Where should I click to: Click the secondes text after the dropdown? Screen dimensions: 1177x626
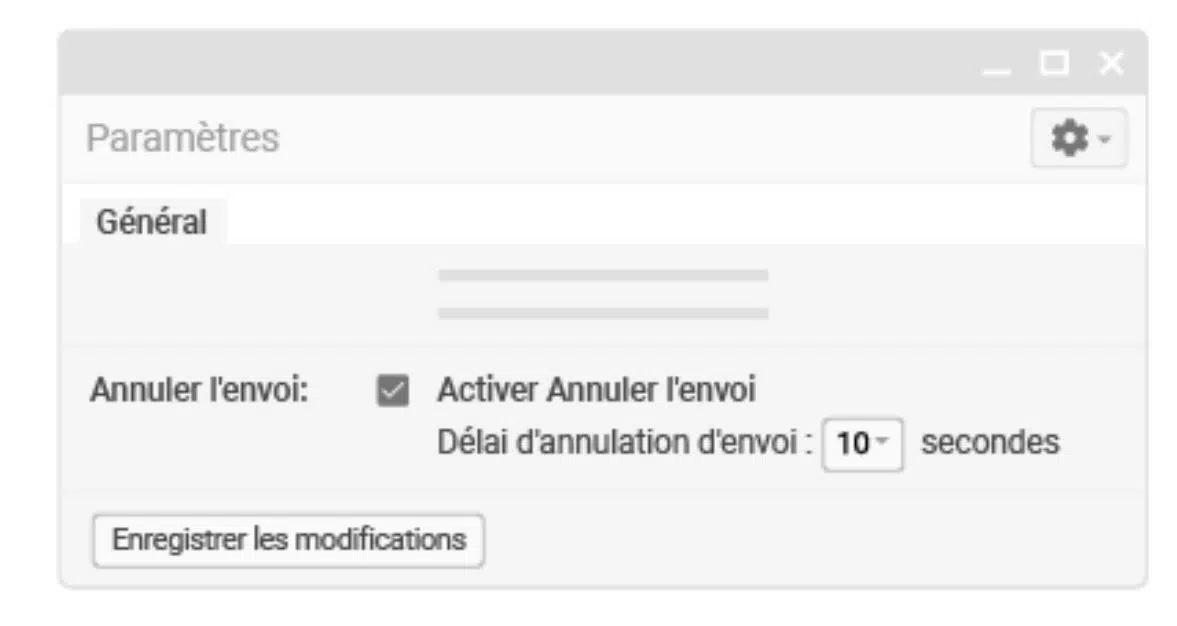pyautogui.click(x=990, y=442)
